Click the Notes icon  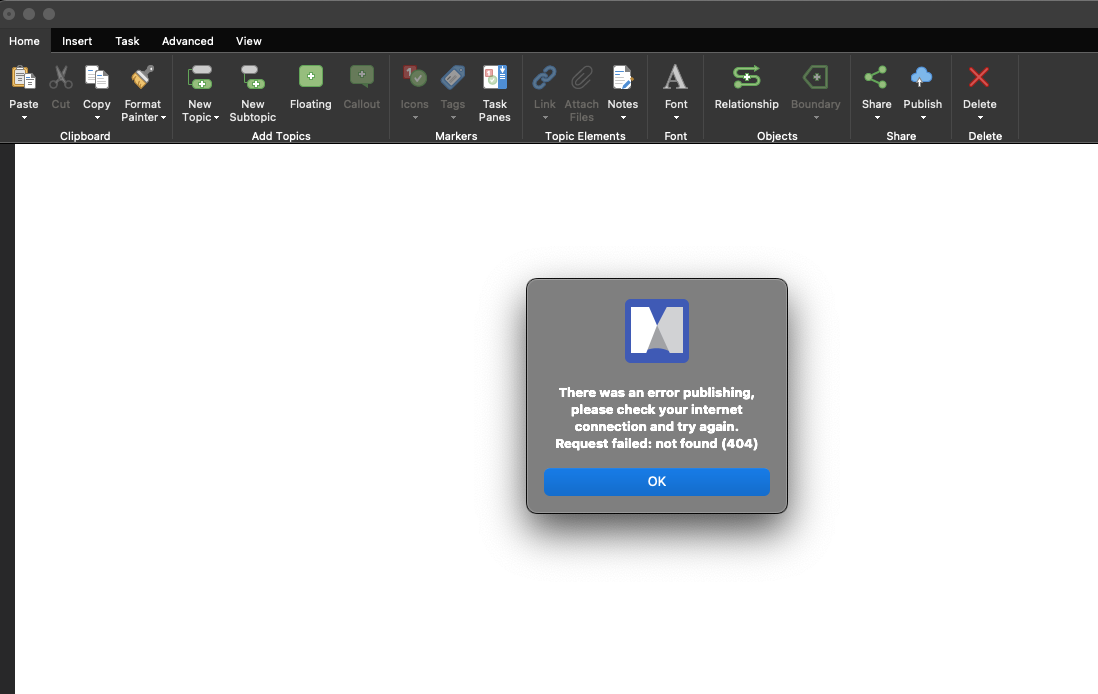622,78
